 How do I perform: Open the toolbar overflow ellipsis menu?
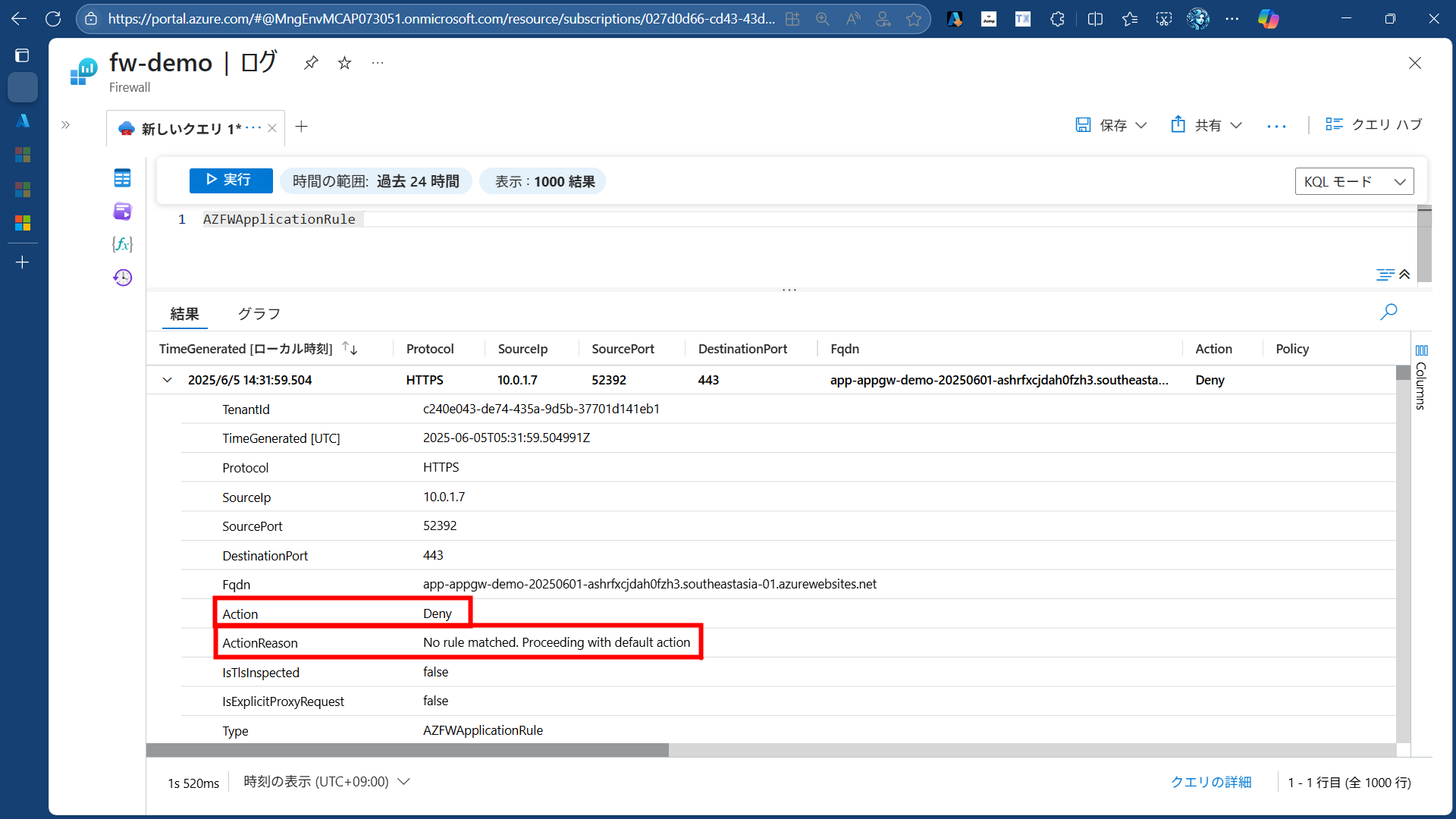coord(1276,126)
